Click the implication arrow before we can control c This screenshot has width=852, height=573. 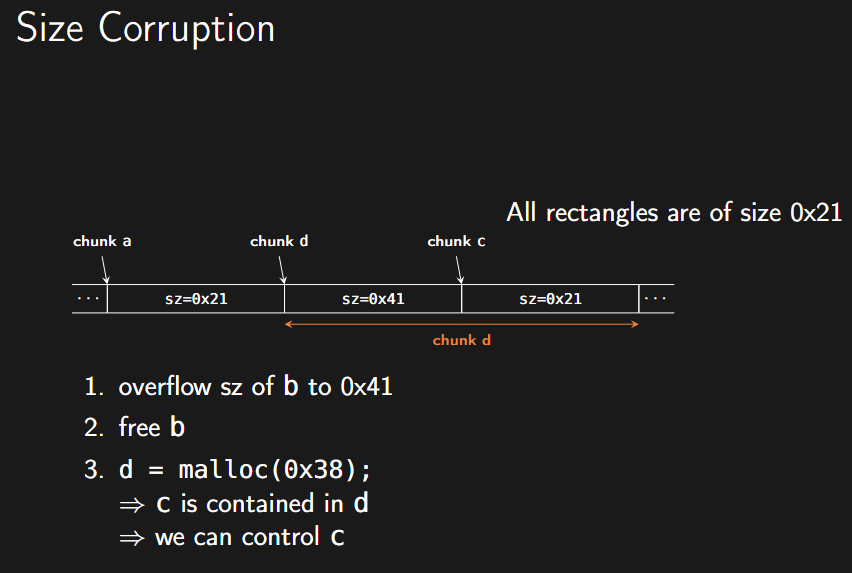[x=132, y=539]
